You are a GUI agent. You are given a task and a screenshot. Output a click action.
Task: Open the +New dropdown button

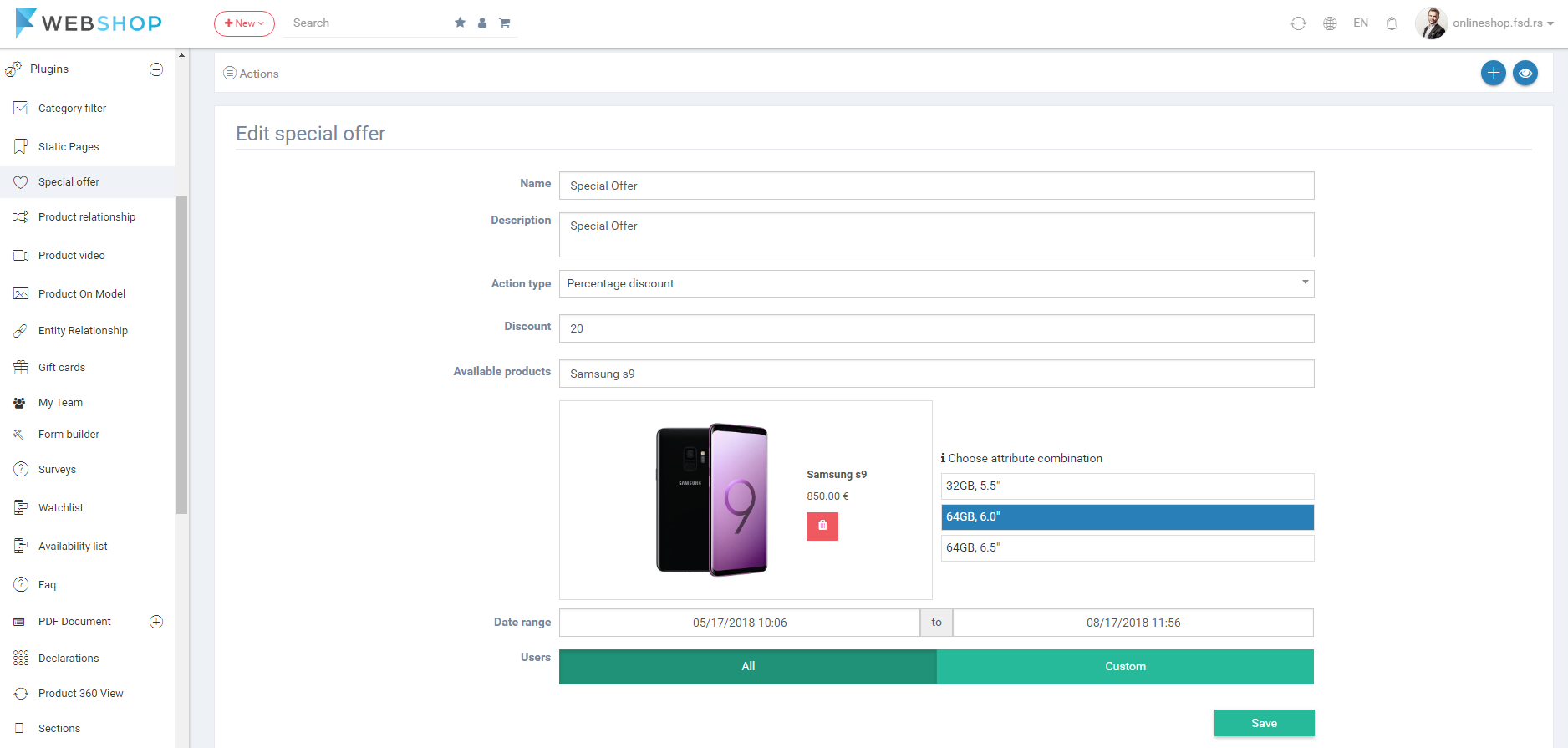tap(244, 23)
